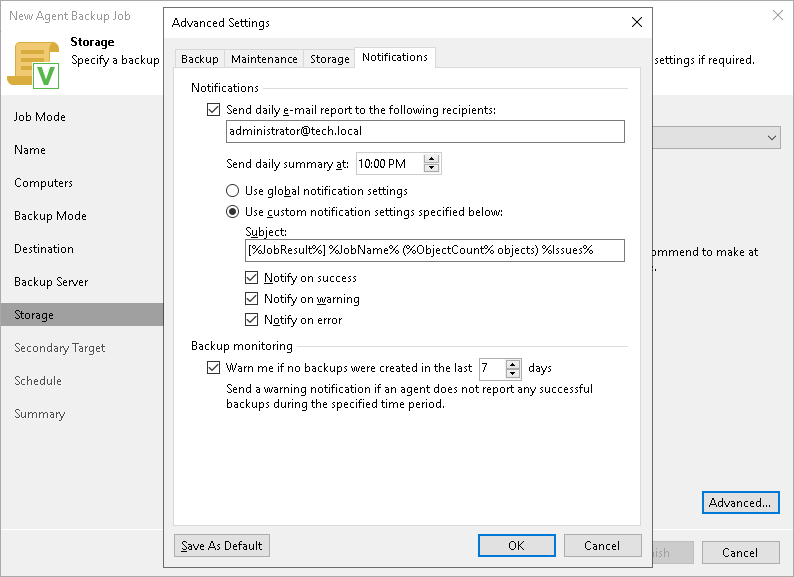Select Use custom notification settings radio

(232, 212)
